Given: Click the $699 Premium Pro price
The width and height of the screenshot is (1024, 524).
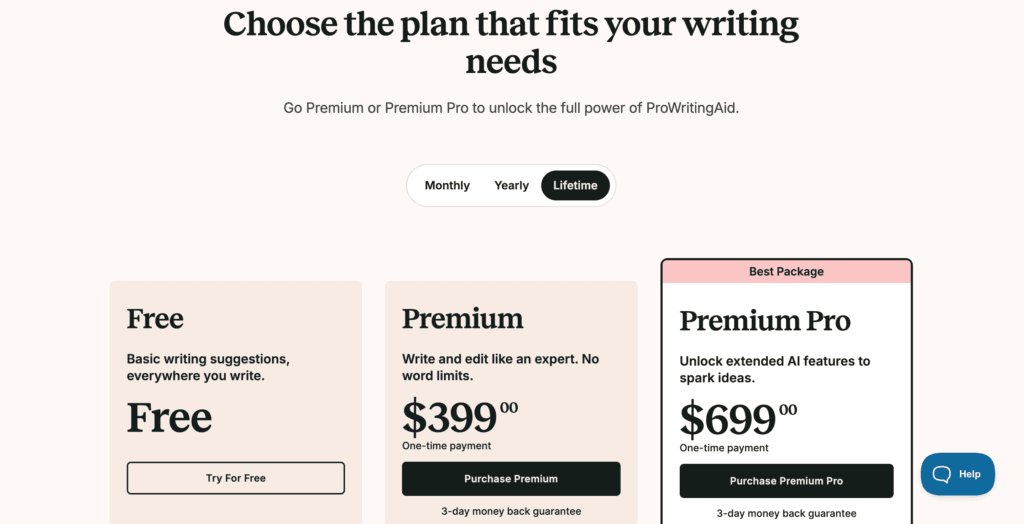Looking at the screenshot, I should point(728,420).
